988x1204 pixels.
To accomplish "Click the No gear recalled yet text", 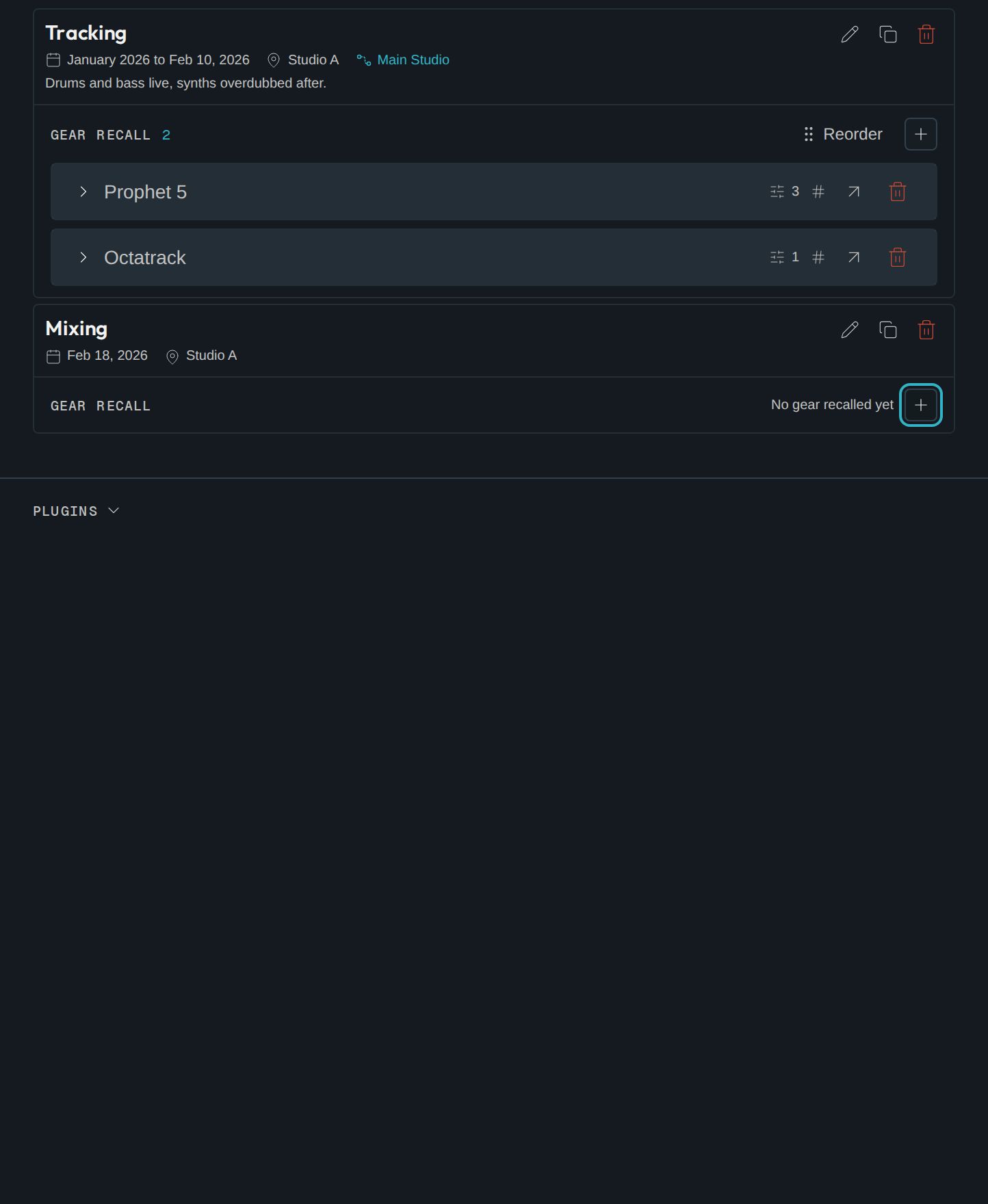I will [832, 404].
